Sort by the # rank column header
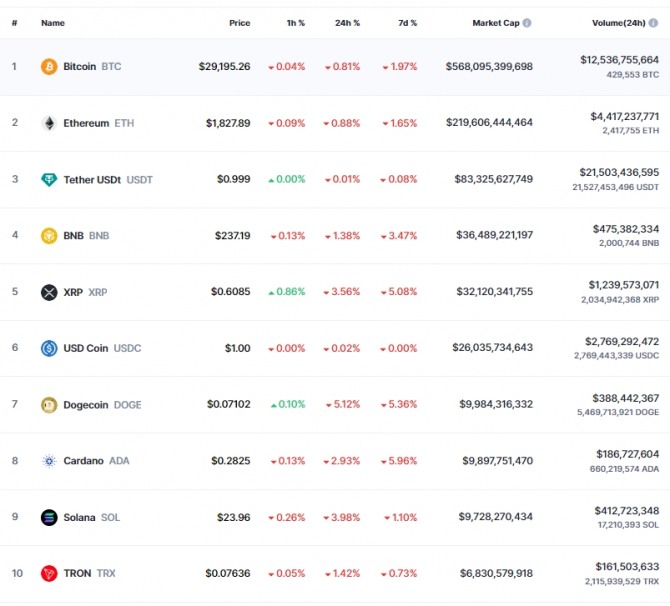This screenshot has height=606, width=670. click(15, 23)
